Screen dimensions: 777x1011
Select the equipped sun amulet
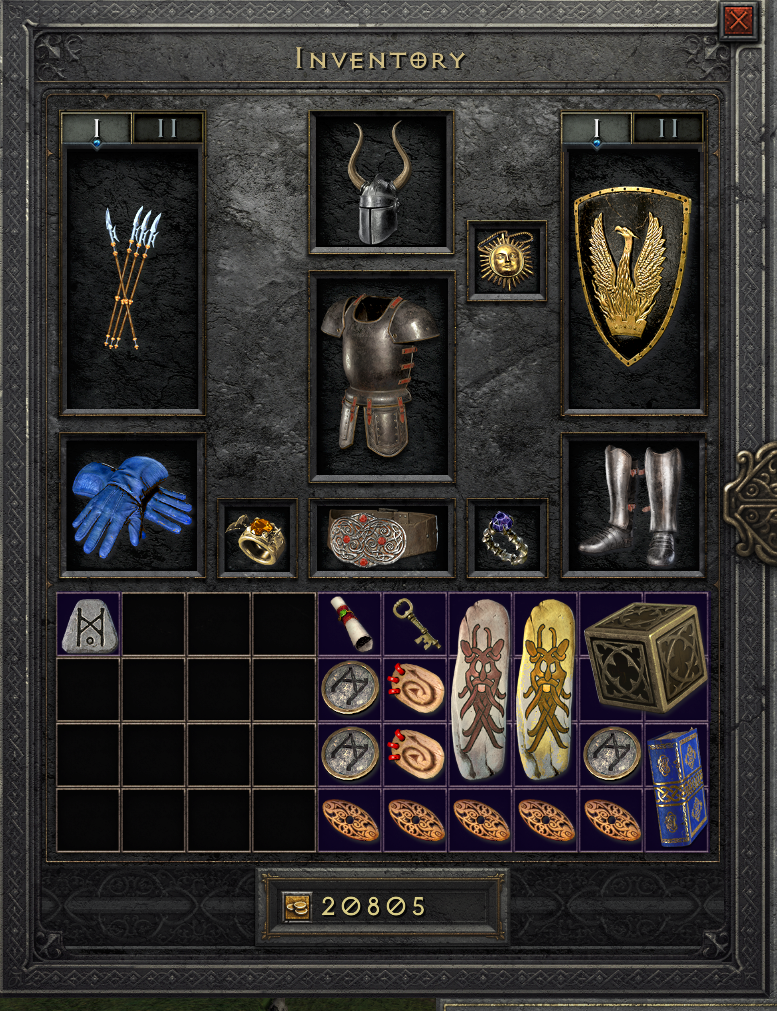[x=506, y=260]
